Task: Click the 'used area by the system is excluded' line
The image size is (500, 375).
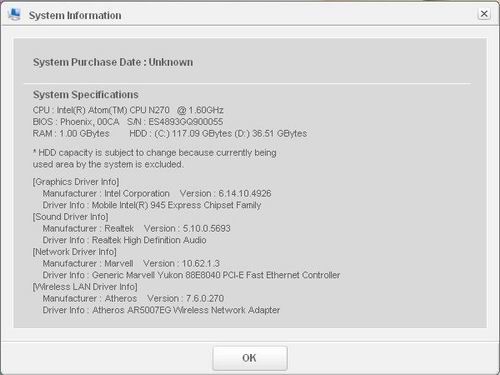Action: [108, 164]
